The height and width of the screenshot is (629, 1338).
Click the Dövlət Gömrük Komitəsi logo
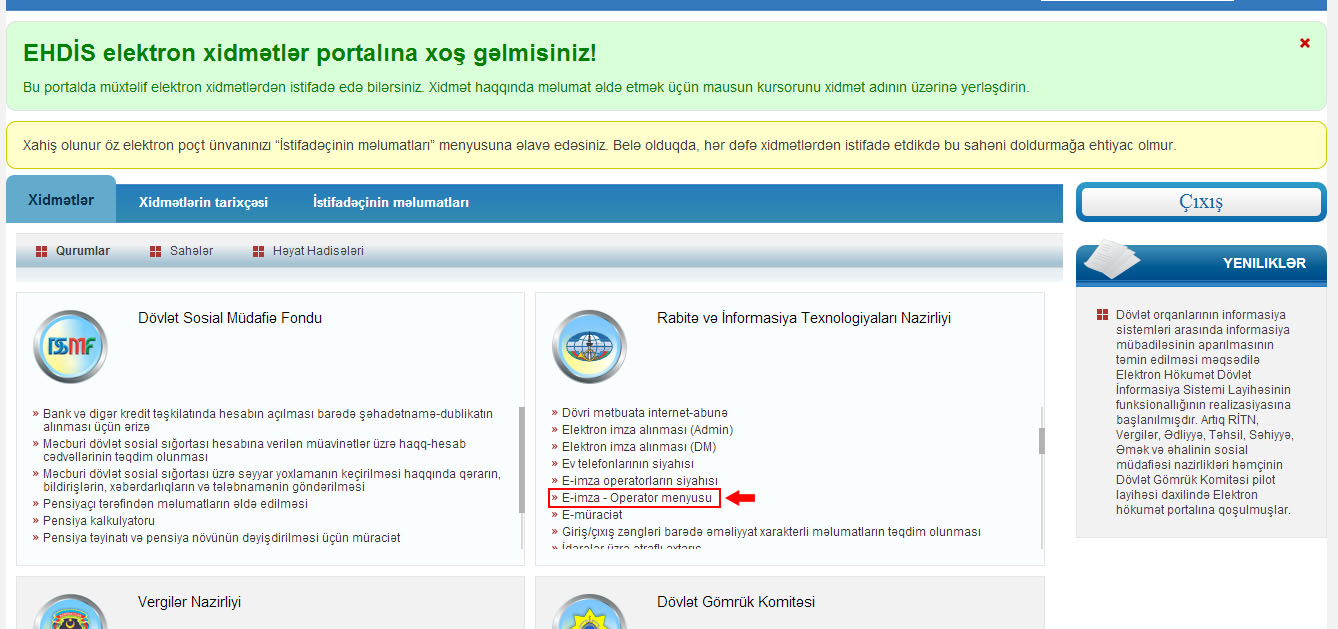tap(589, 611)
